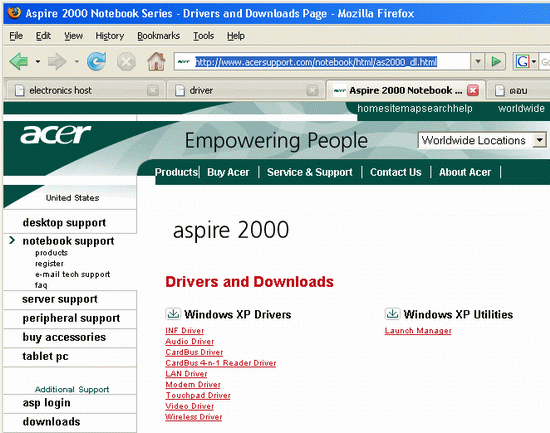Open the address bar URL history dropdown
The width and height of the screenshot is (550, 433).
tap(478, 62)
